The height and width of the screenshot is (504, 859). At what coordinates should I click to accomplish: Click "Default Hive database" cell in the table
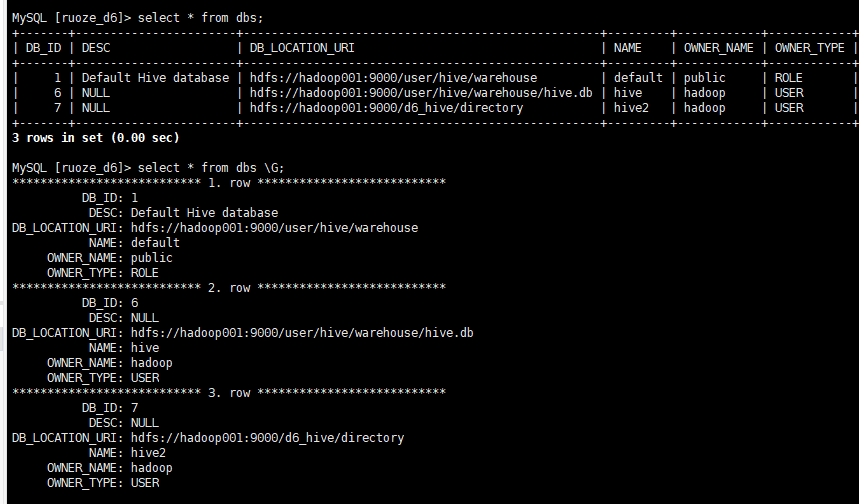tap(156, 77)
